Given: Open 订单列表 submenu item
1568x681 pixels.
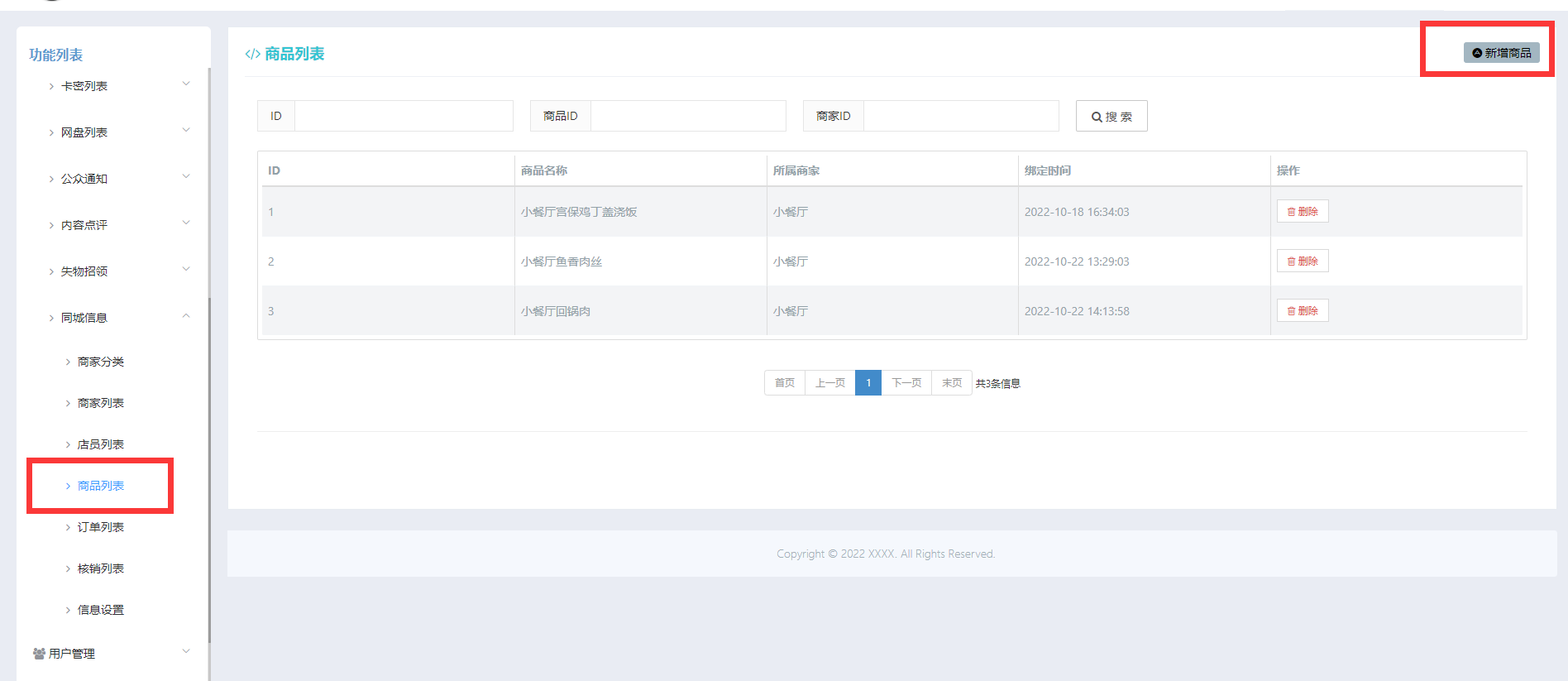Looking at the screenshot, I should [100, 527].
